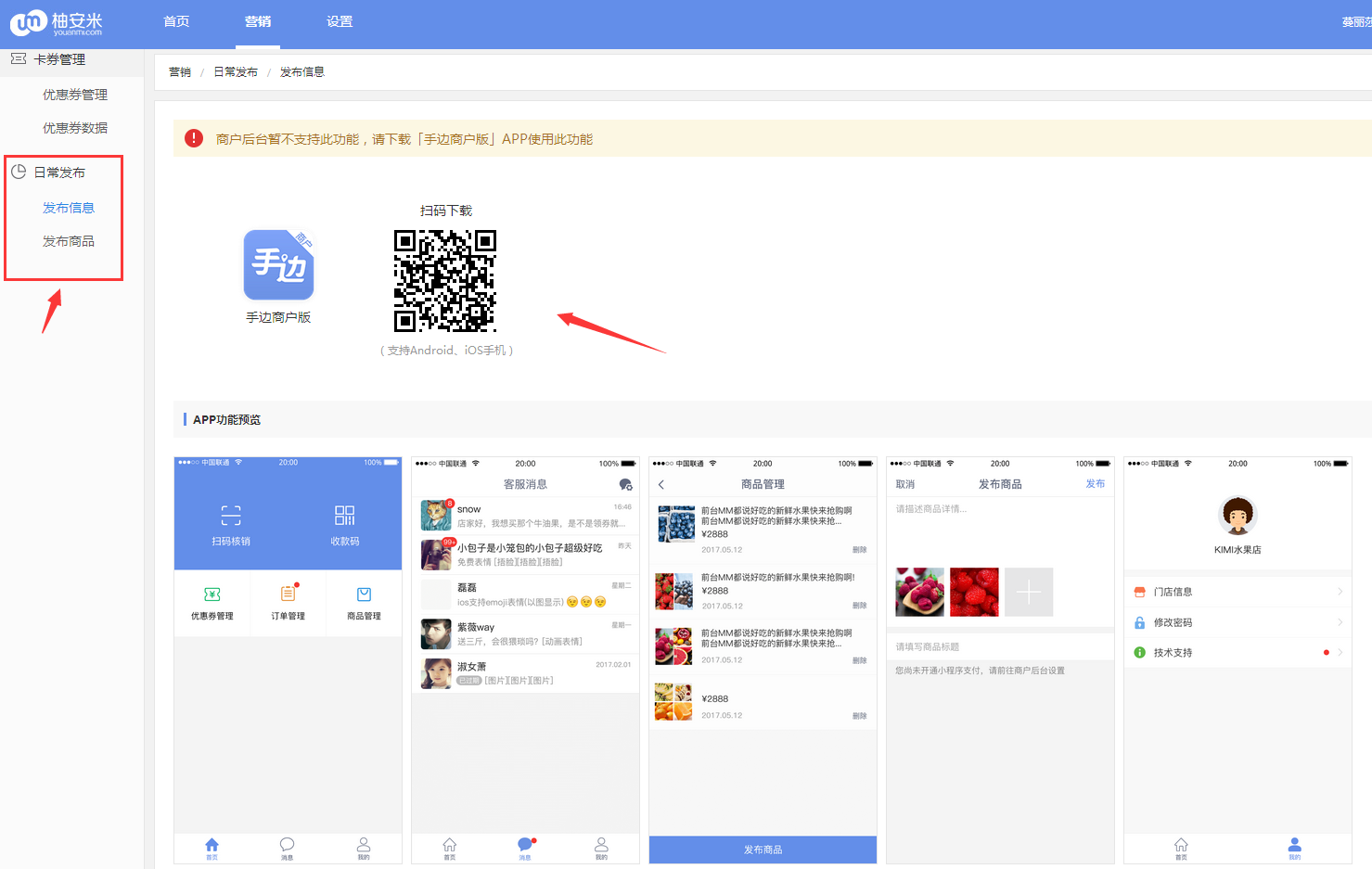The width and height of the screenshot is (1372, 869).
Task: Click blue 发布 link in preview header
Action: point(1096,484)
